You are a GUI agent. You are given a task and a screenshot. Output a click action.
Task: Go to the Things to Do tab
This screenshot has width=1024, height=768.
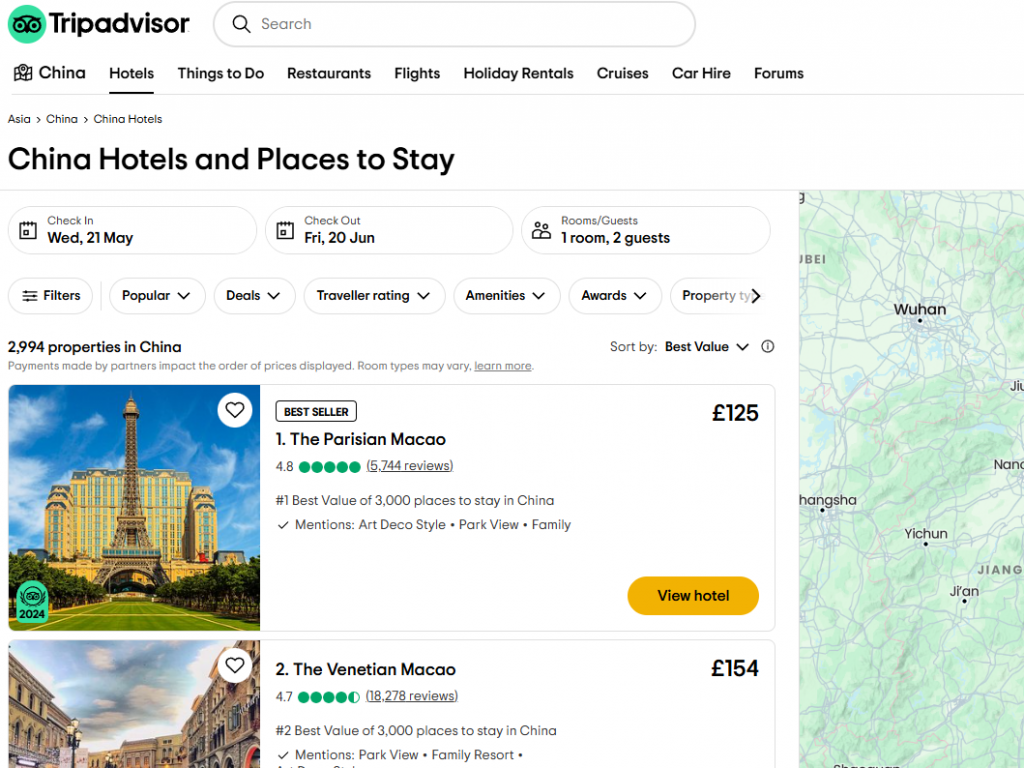point(221,73)
